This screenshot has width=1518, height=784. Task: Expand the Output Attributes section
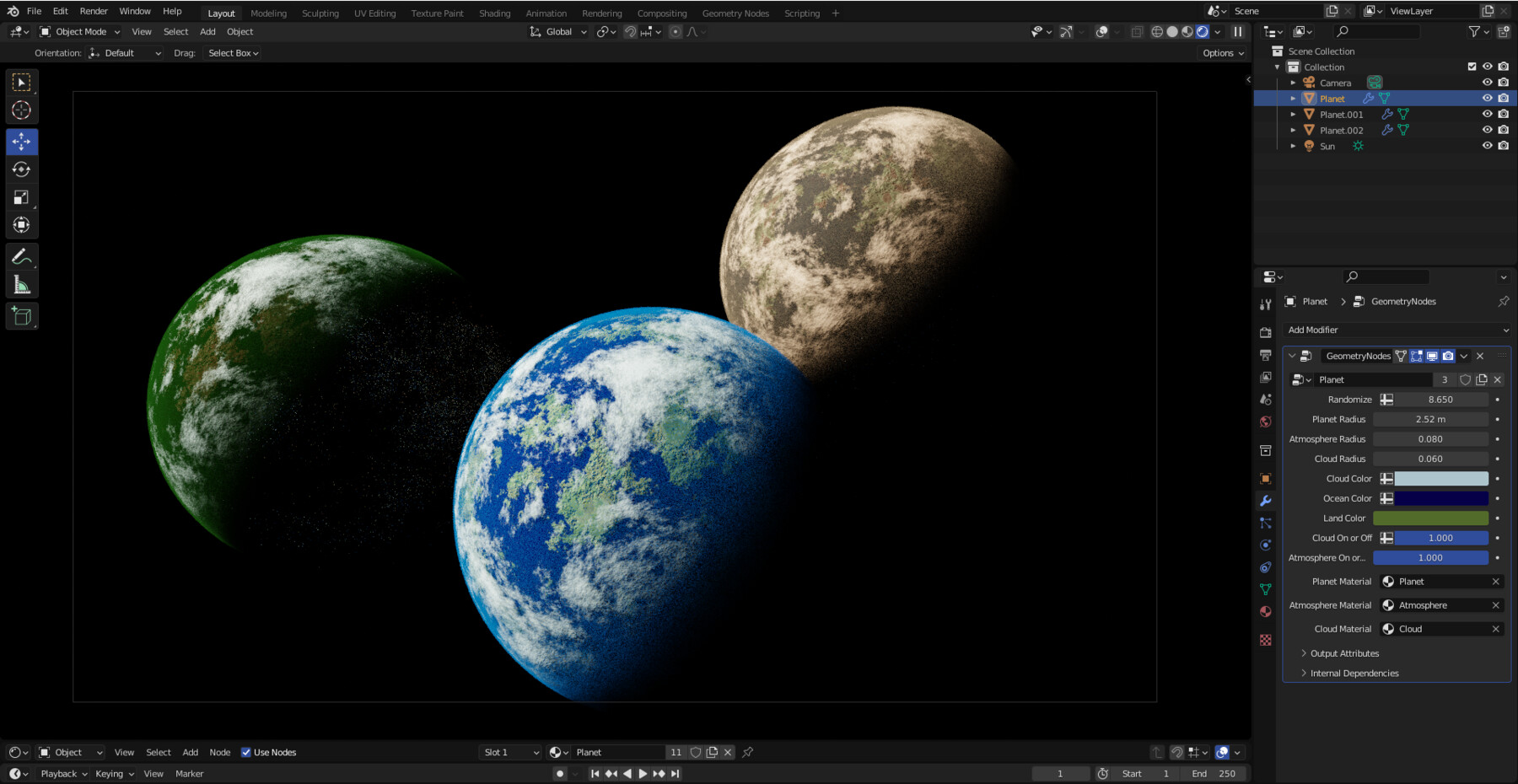(1343, 652)
